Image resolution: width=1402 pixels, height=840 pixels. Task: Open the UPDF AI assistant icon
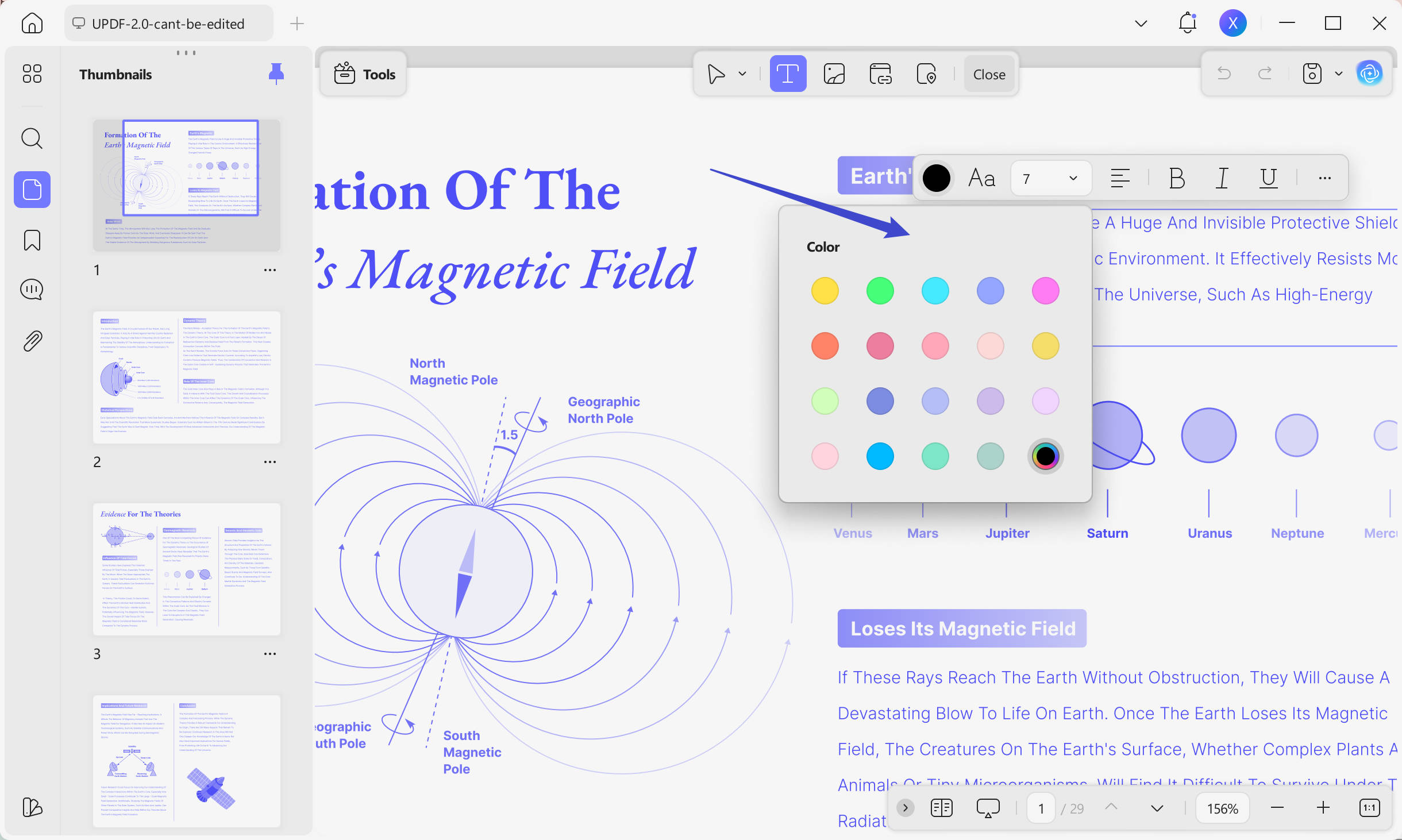pyautogui.click(x=1370, y=74)
